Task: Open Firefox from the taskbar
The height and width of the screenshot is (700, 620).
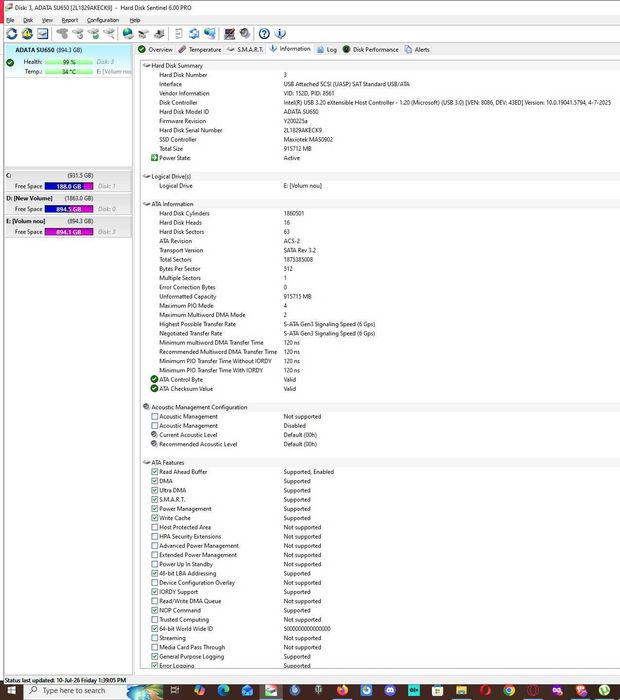Action: point(342,691)
